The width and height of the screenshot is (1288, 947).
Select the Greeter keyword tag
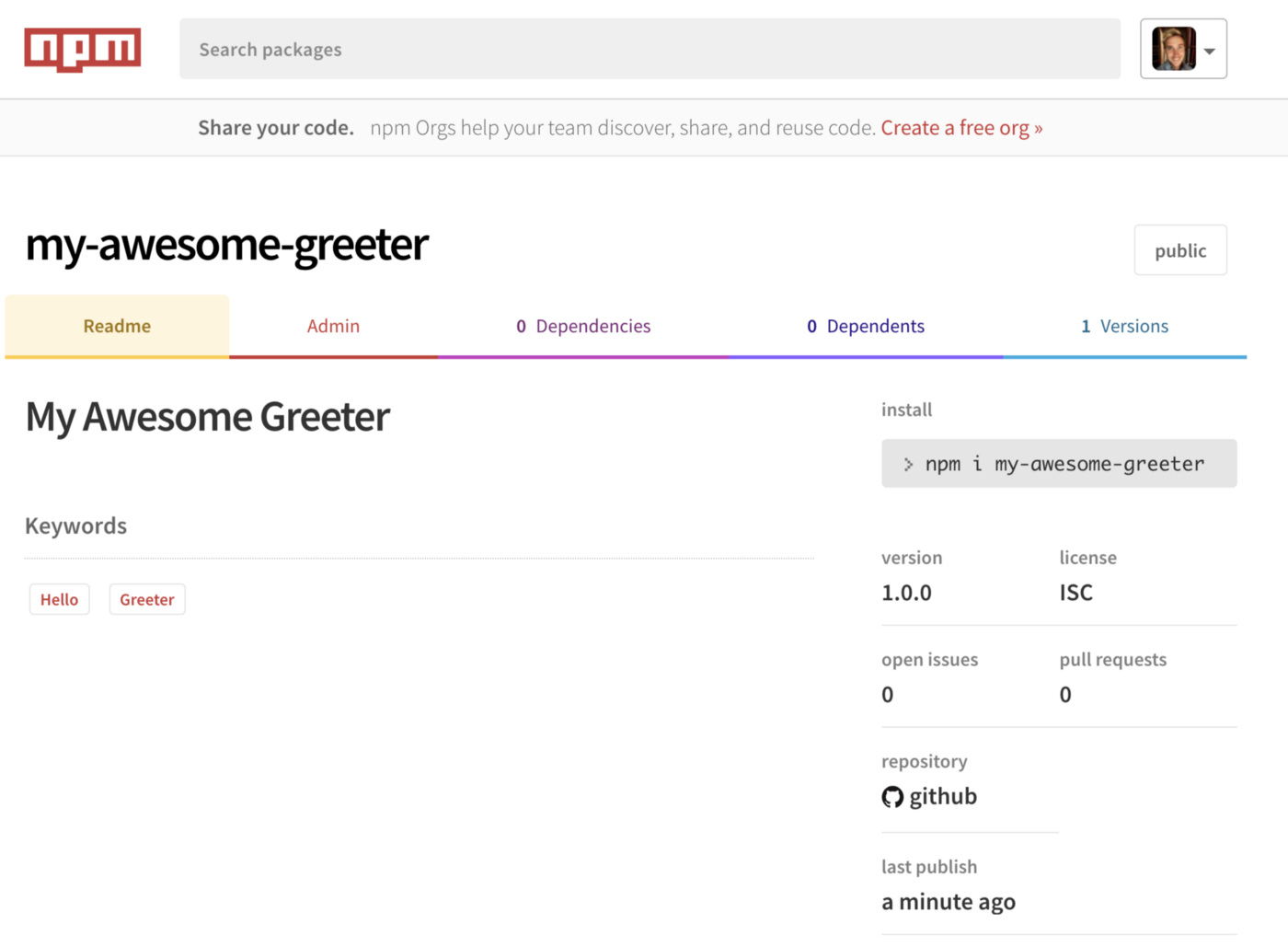(147, 599)
